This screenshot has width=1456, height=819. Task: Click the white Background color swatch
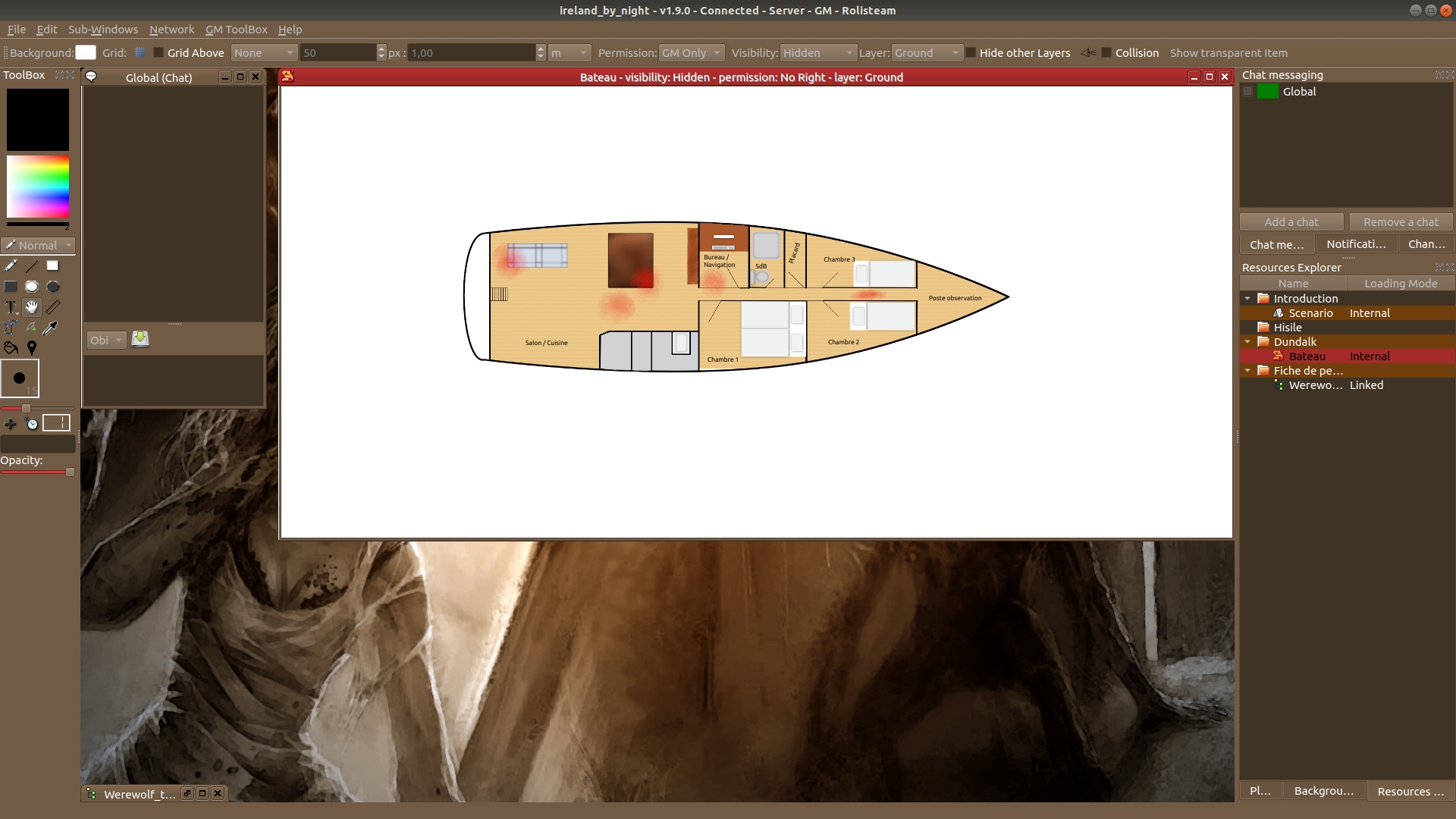[x=86, y=53]
